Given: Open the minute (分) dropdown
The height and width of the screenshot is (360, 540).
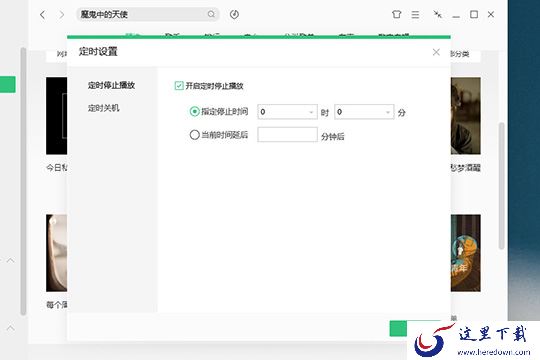Looking at the screenshot, I should [364, 112].
